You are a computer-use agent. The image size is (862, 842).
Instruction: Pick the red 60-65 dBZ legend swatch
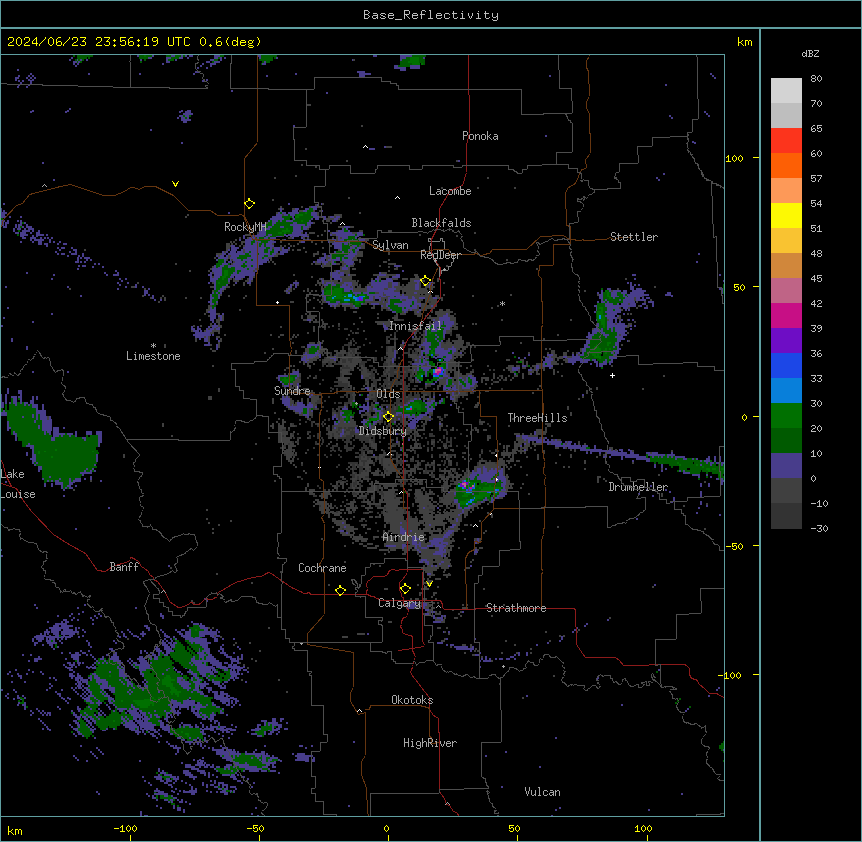(x=786, y=140)
